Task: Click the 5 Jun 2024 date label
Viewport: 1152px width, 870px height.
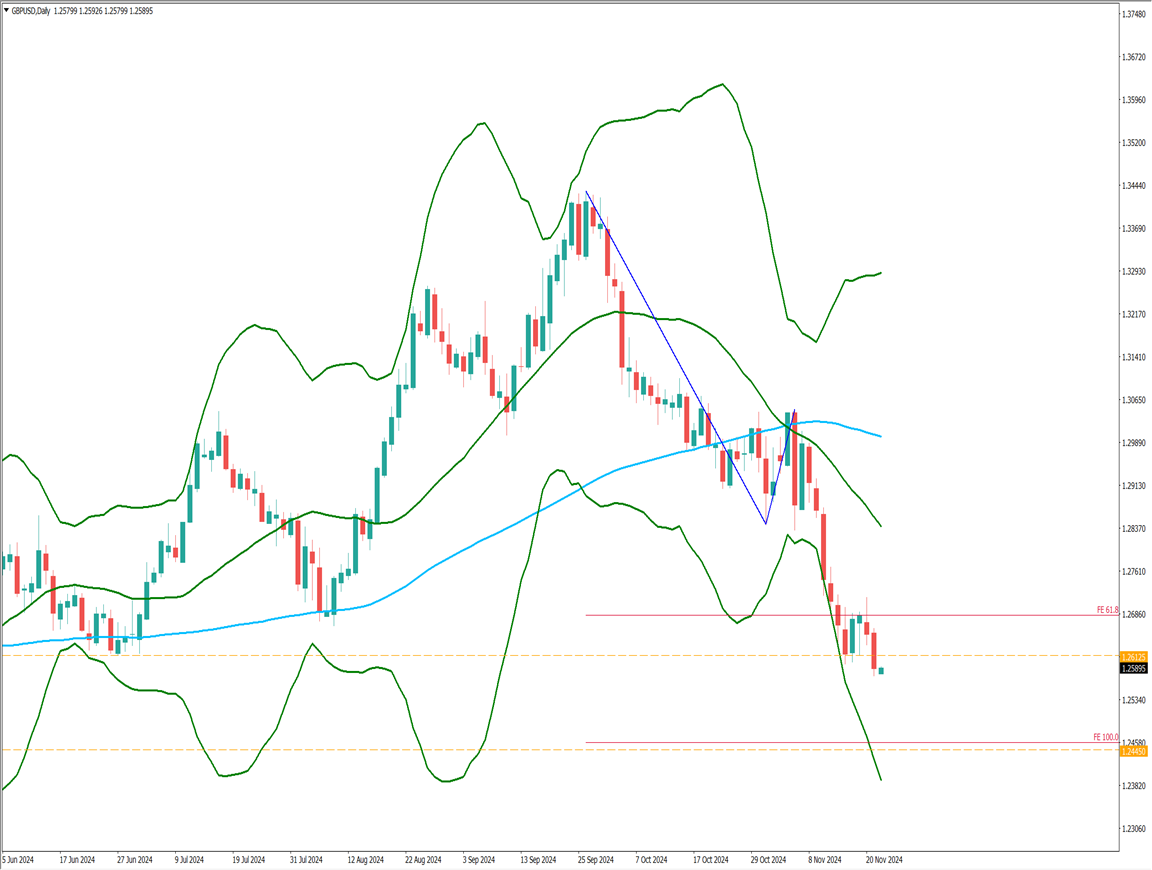Action: [20, 859]
